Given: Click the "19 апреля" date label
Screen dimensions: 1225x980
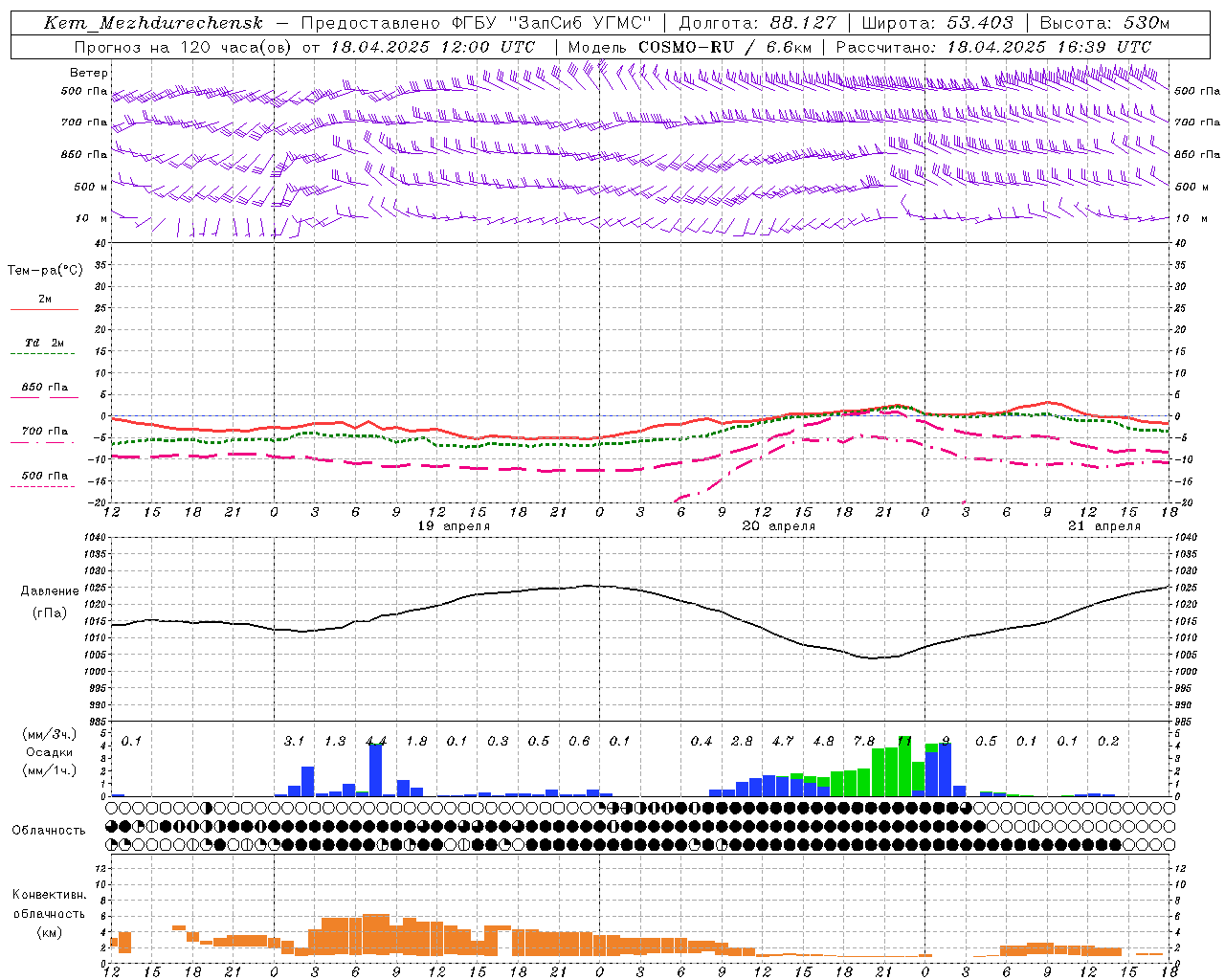Looking at the screenshot, I should (x=454, y=526).
